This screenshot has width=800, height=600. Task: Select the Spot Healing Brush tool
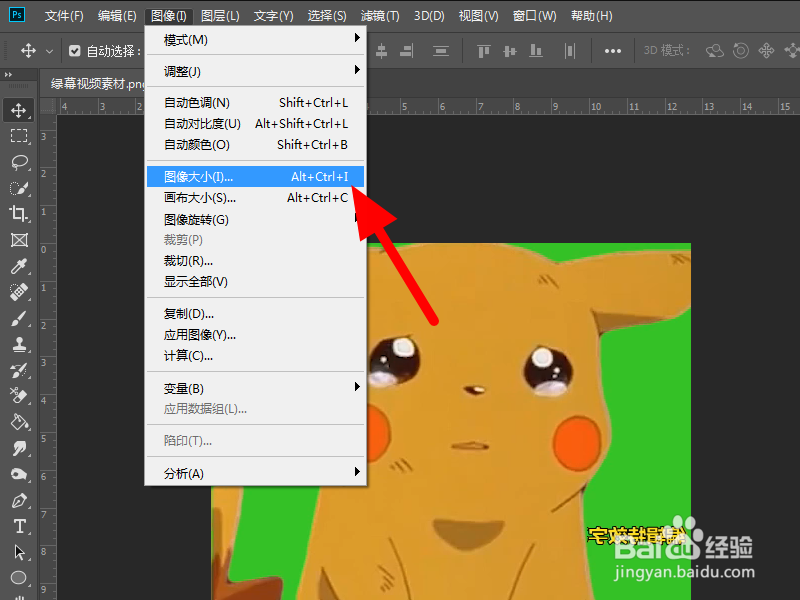coord(19,292)
